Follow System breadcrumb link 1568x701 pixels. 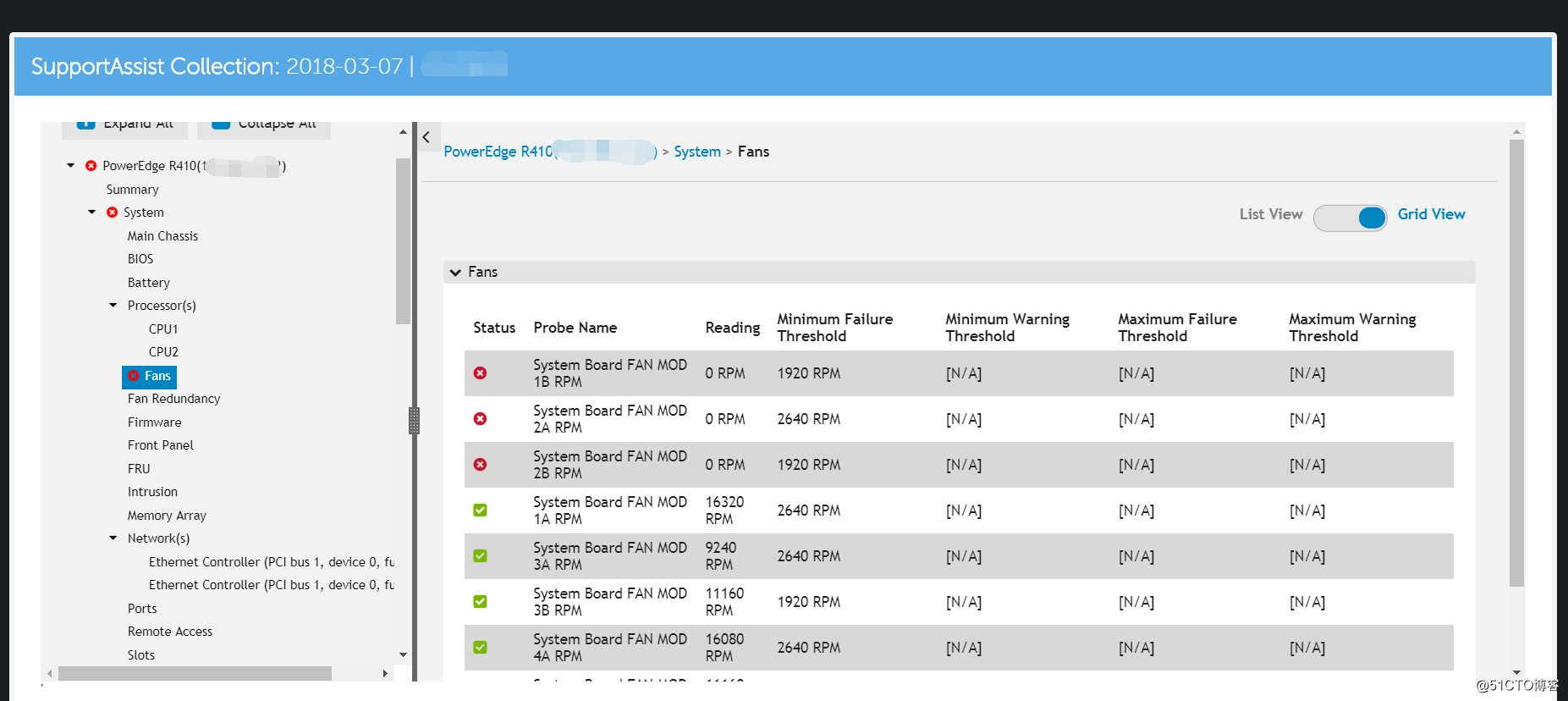(697, 152)
